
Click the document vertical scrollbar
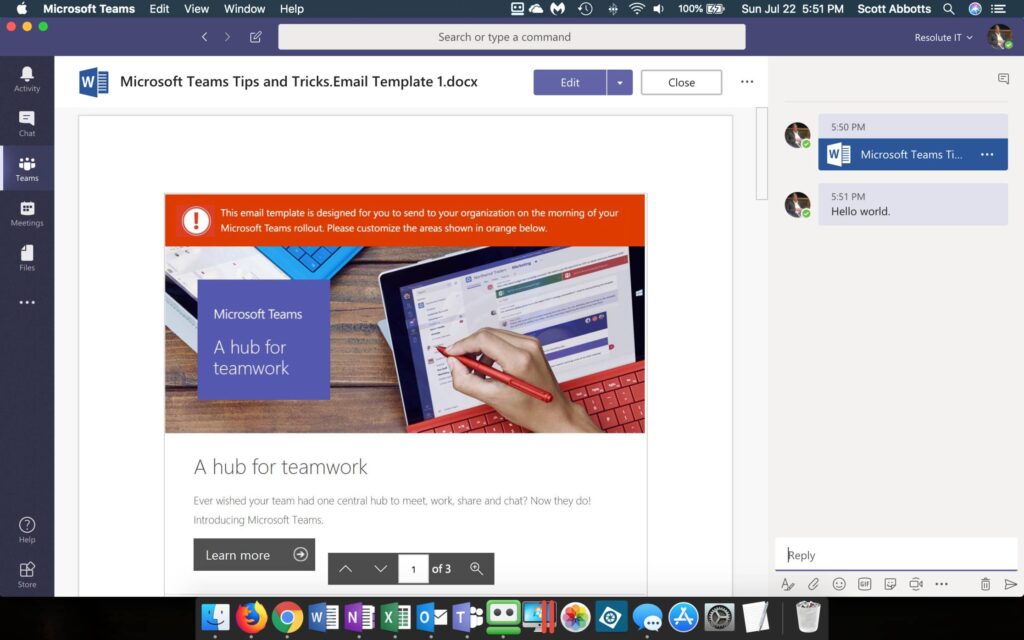761,153
